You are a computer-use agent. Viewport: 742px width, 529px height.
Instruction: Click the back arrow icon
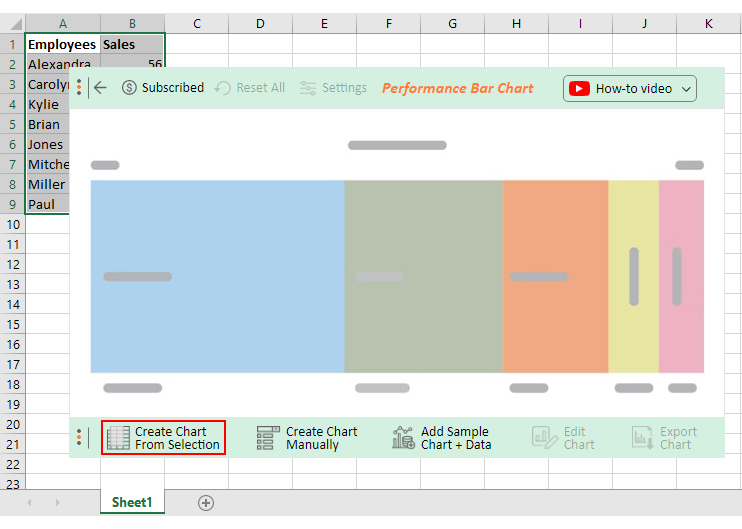(100, 88)
